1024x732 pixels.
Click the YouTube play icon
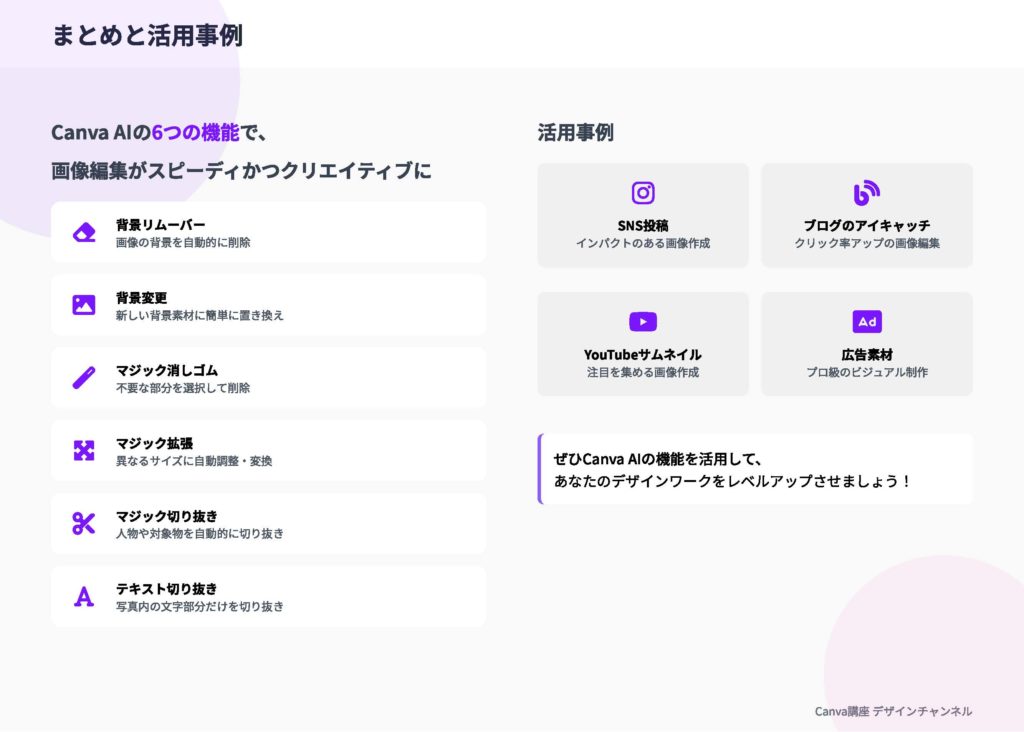(643, 322)
